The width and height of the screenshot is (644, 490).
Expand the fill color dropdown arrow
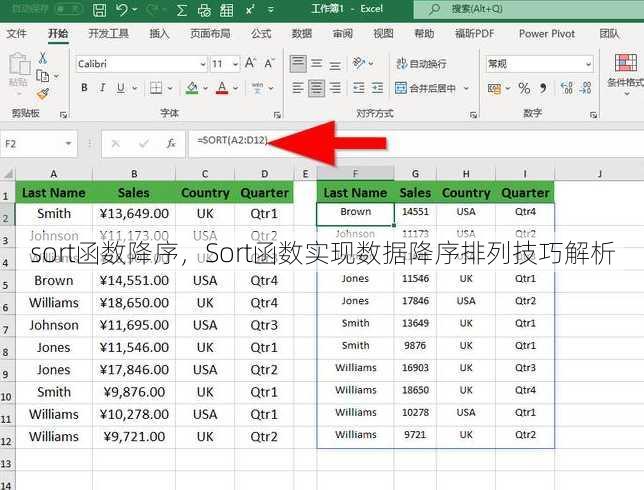205,88
